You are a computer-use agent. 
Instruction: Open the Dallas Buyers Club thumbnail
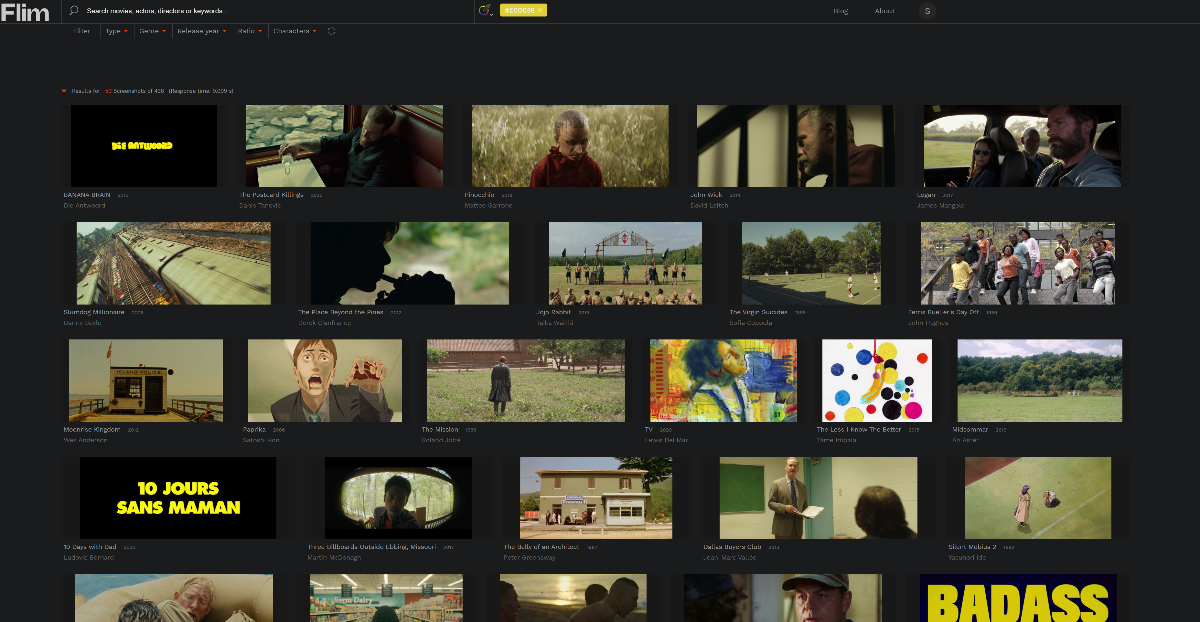point(818,498)
